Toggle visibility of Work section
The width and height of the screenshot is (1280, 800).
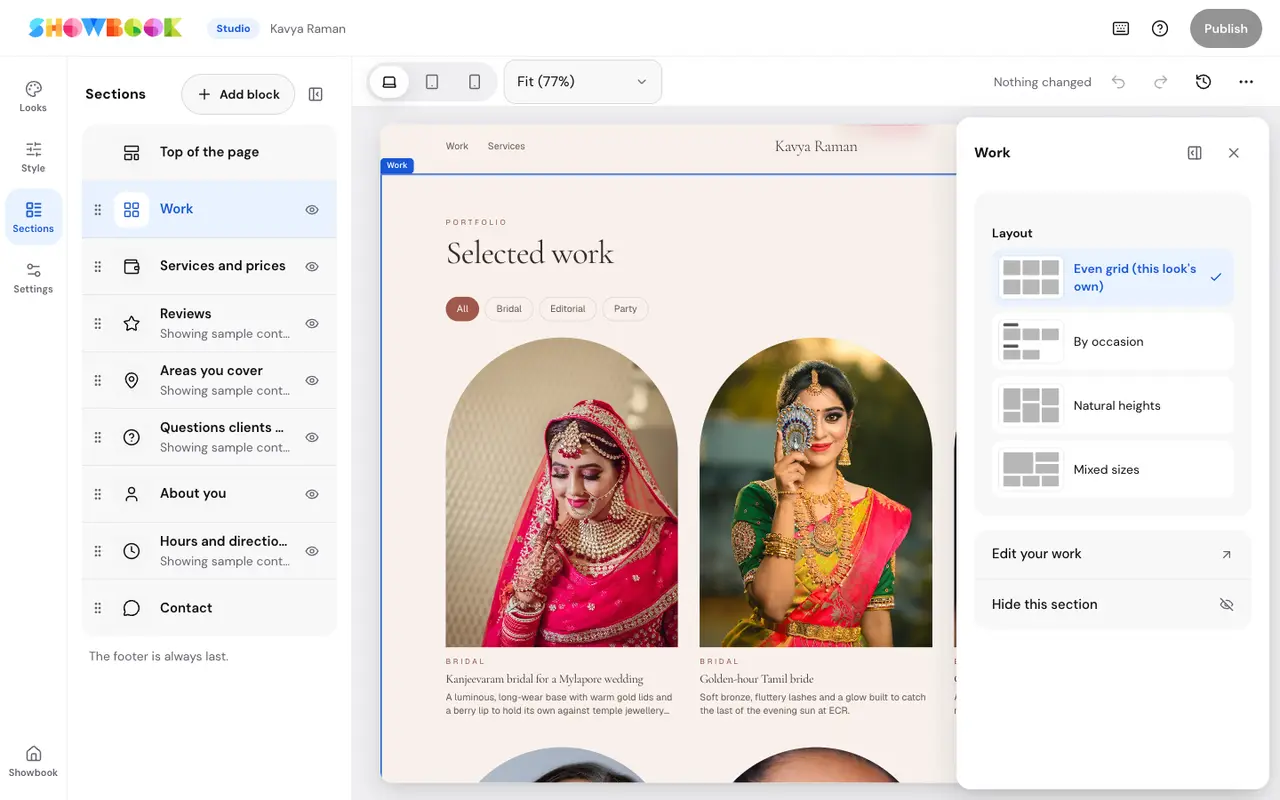(x=312, y=210)
